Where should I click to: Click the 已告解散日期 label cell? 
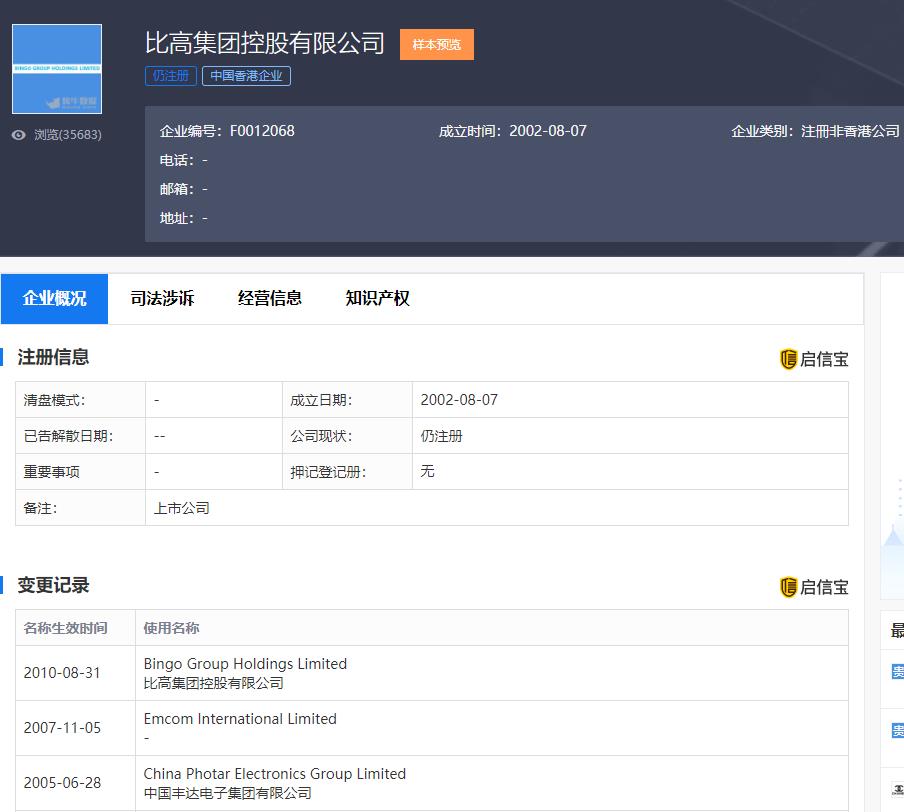(81, 436)
